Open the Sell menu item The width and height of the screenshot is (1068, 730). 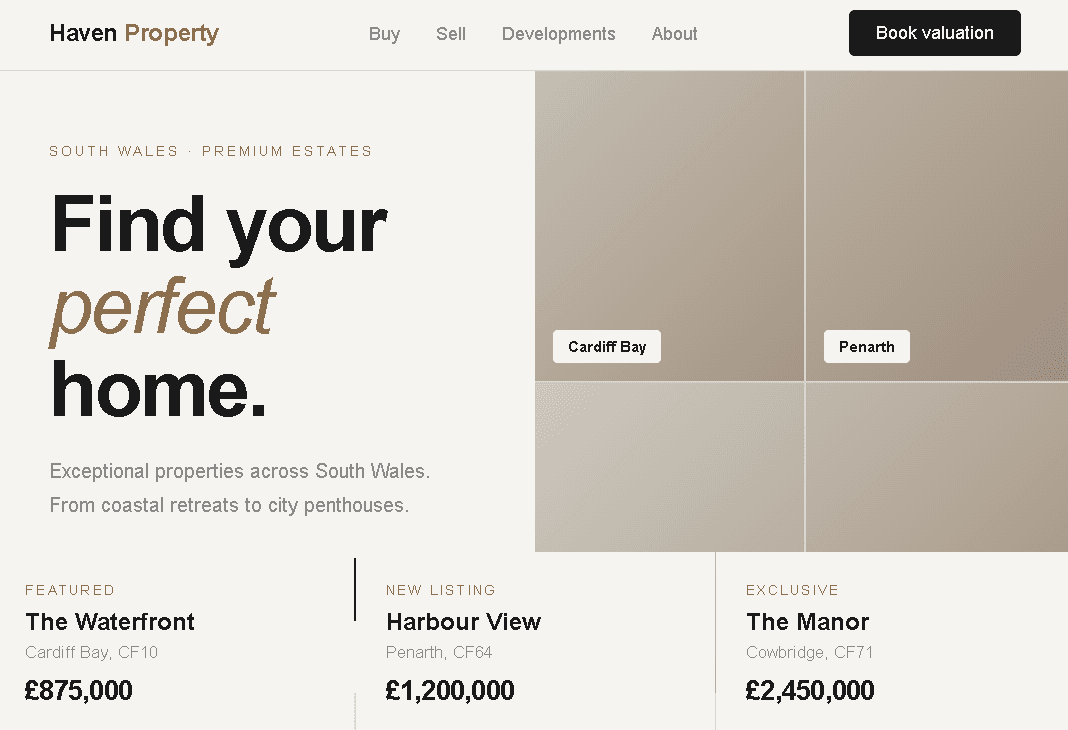click(x=450, y=33)
